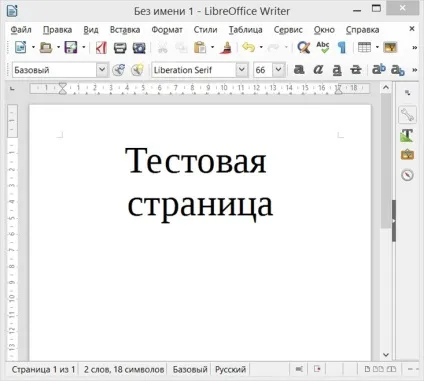Viewport: 424px width, 381px height.
Task: Close the document with menu bar X
Action: tap(412, 29)
